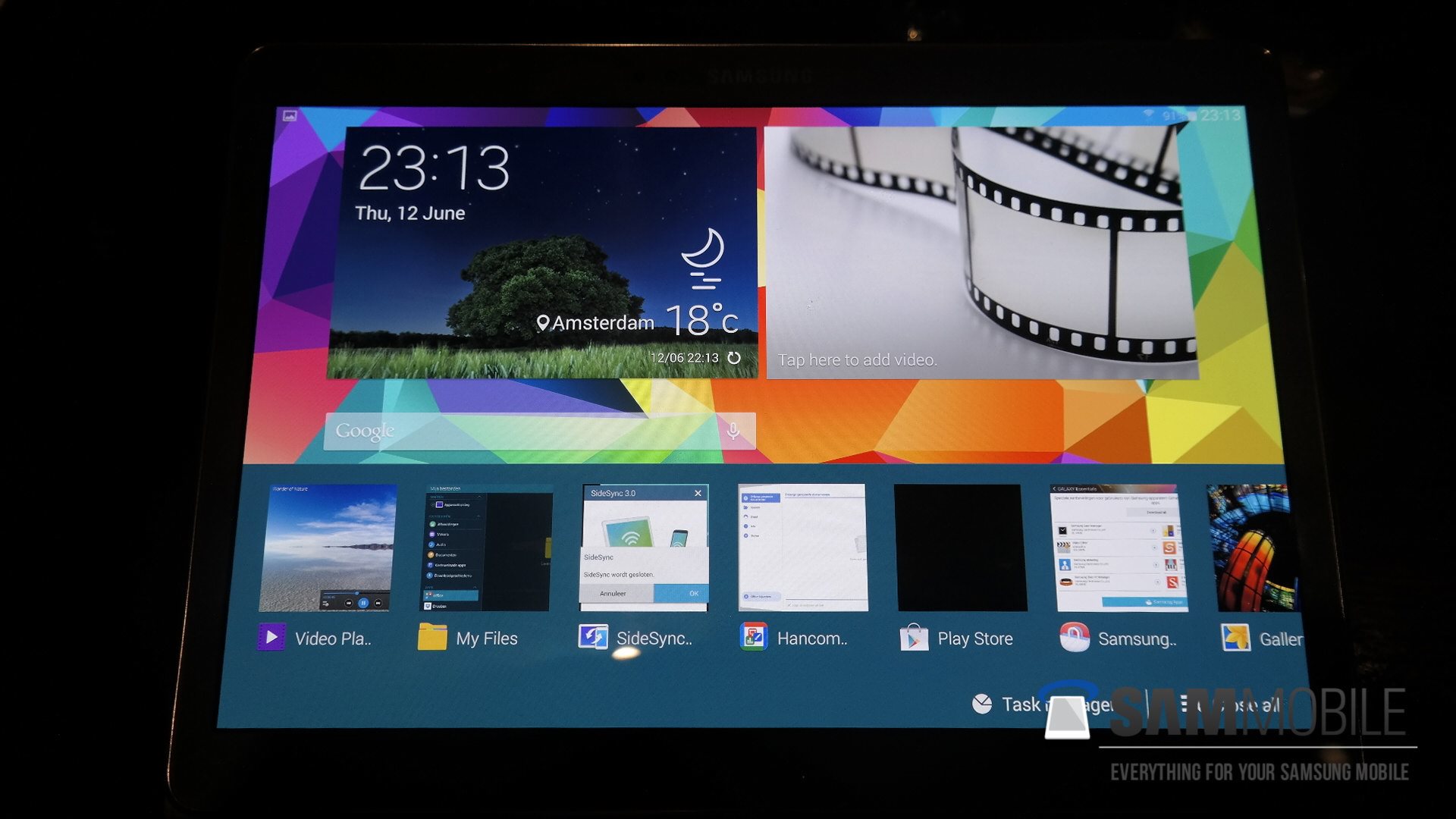Screen dimensions: 1456x819
Task: Tap the SideSync app icon
Action: [593, 638]
